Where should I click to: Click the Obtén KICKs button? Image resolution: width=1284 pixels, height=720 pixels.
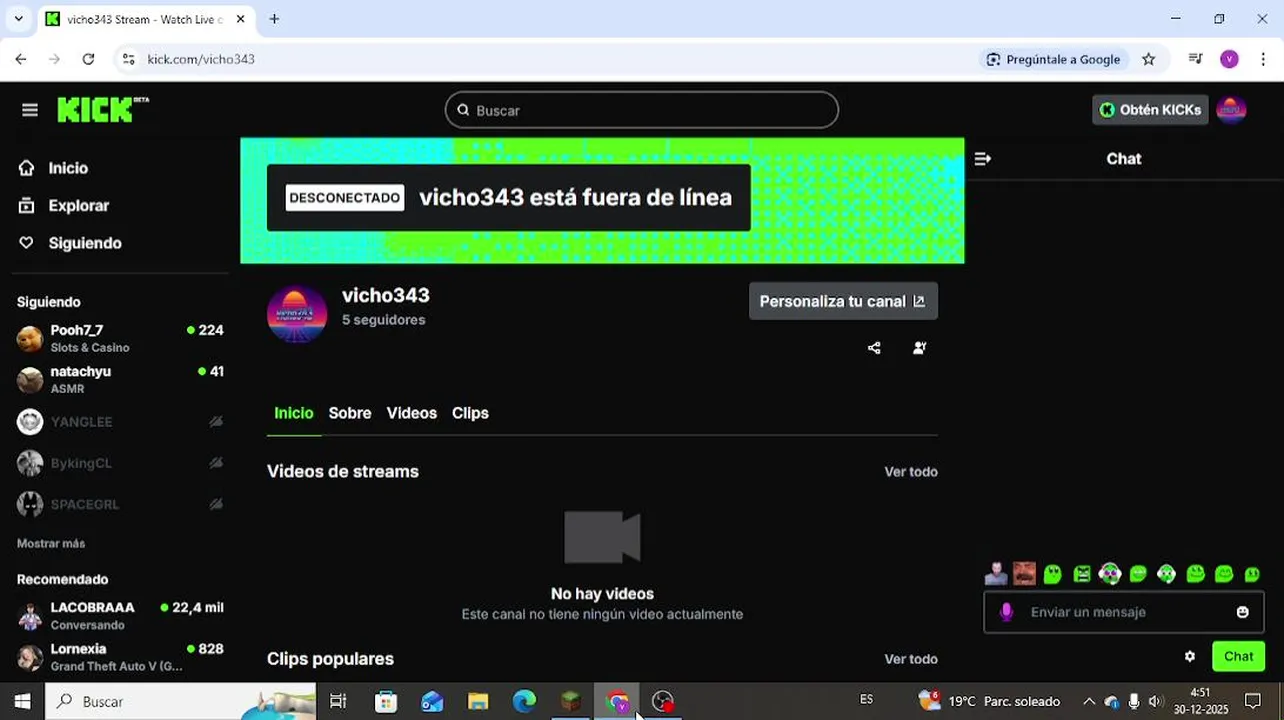point(1150,110)
